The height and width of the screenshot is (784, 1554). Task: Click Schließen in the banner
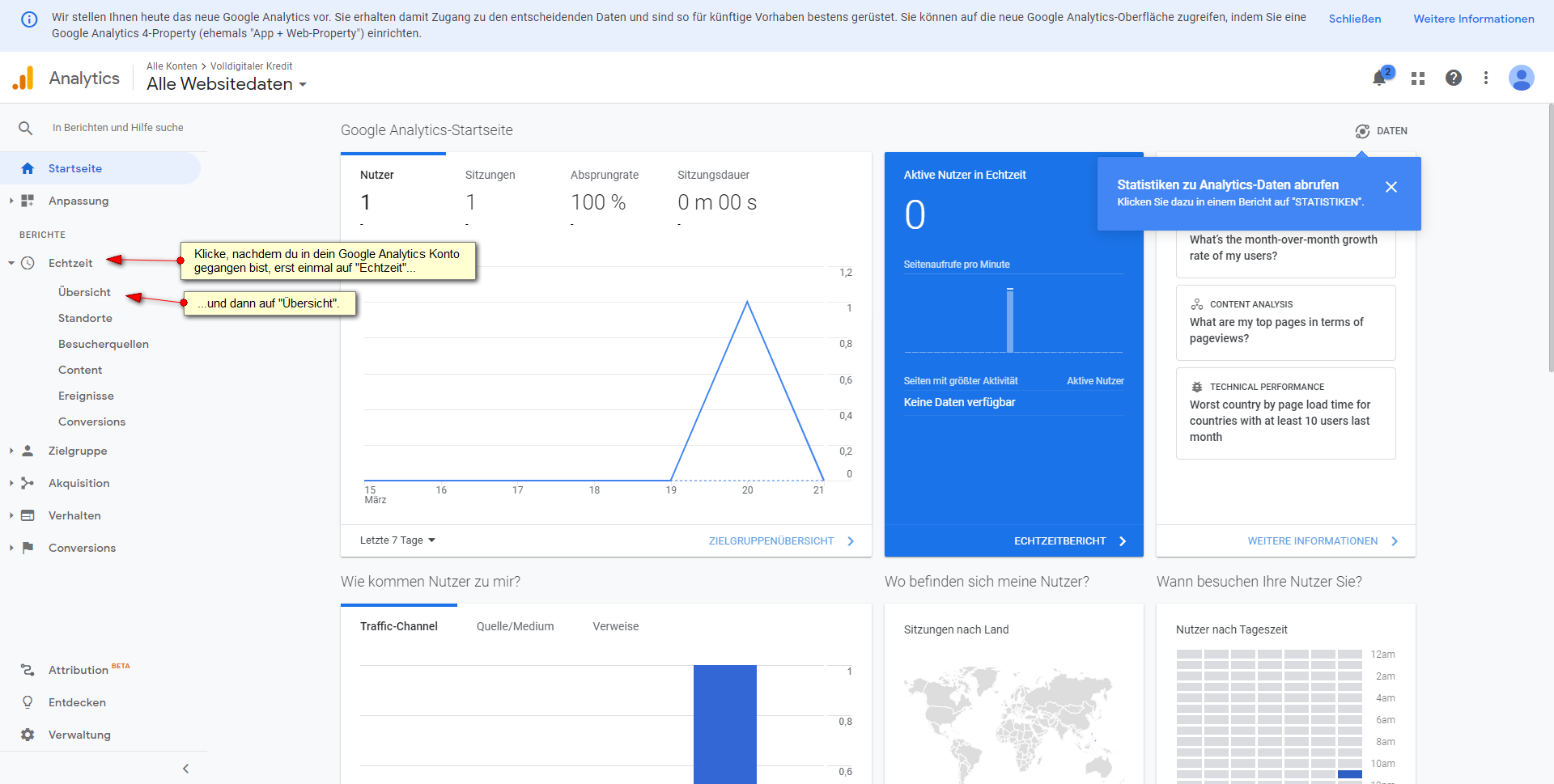tap(1355, 19)
